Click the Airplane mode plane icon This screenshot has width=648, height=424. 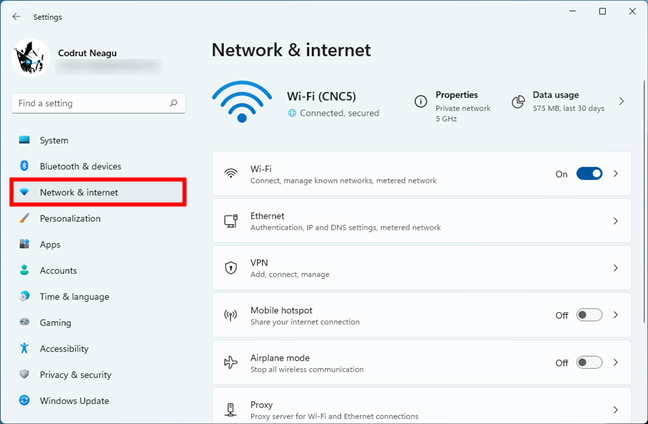231,362
